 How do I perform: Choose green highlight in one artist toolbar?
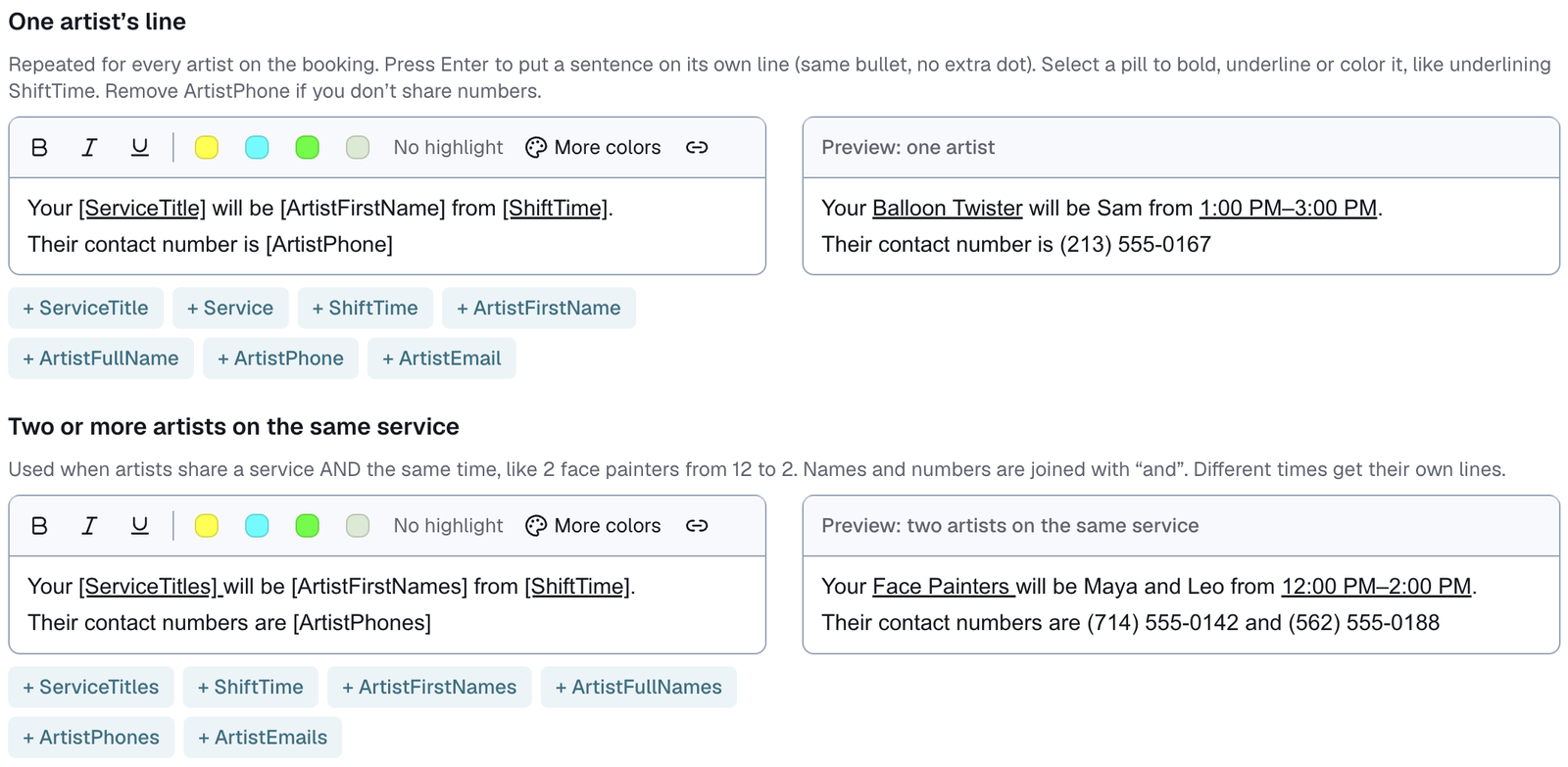(x=308, y=148)
